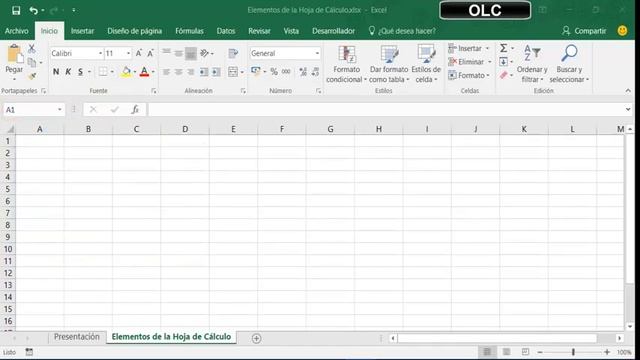
Task: Increase font size with larger A
Action: [138, 53]
